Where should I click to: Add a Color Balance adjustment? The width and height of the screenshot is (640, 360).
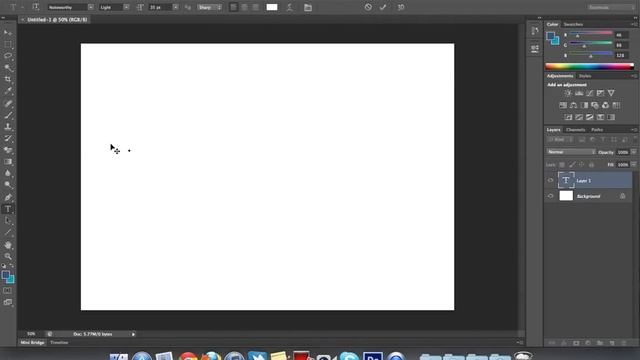click(x=573, y=105)
